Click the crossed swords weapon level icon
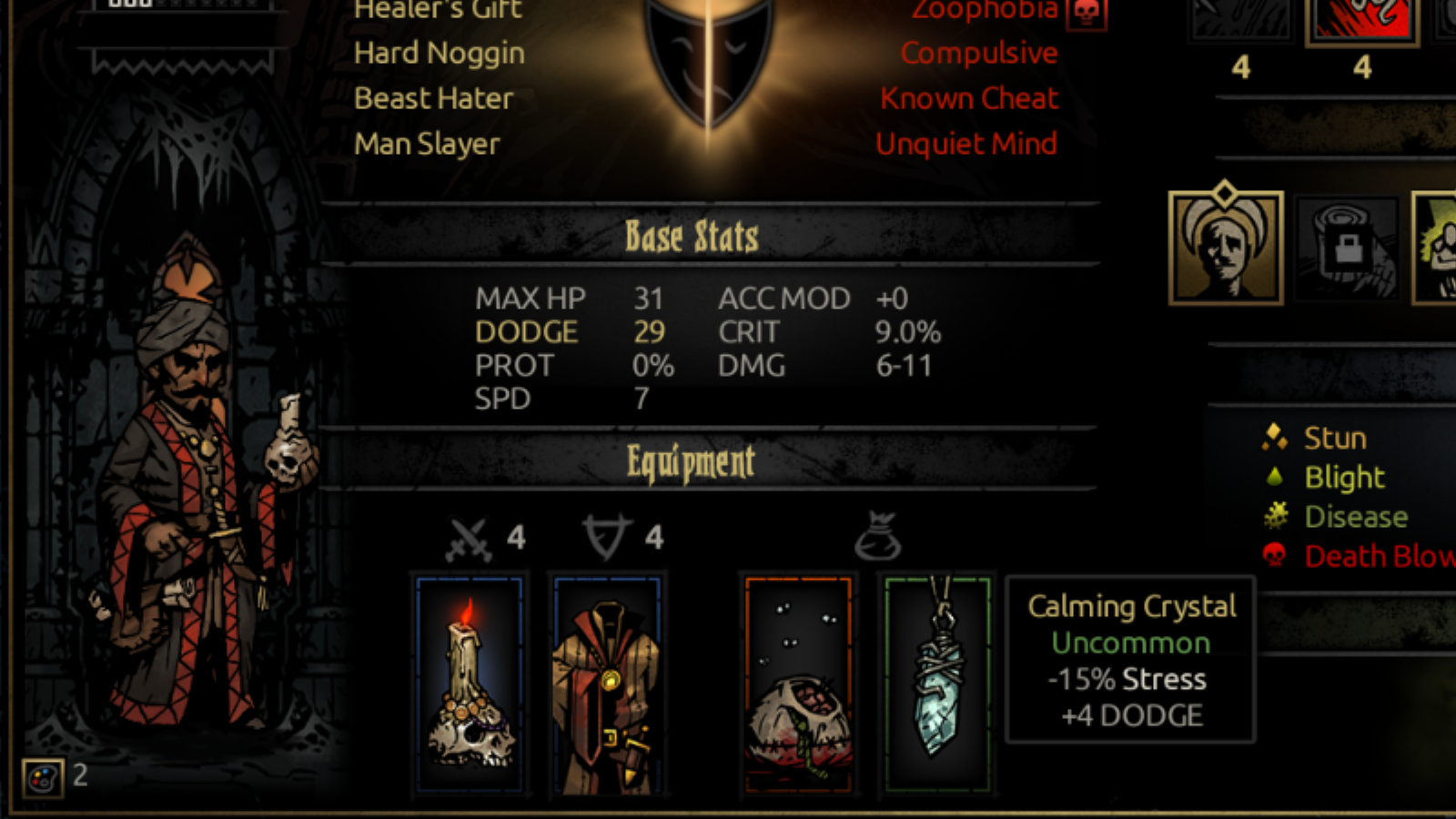The image size is (1456, 819). pyautogui.click(x=470, y=539)
